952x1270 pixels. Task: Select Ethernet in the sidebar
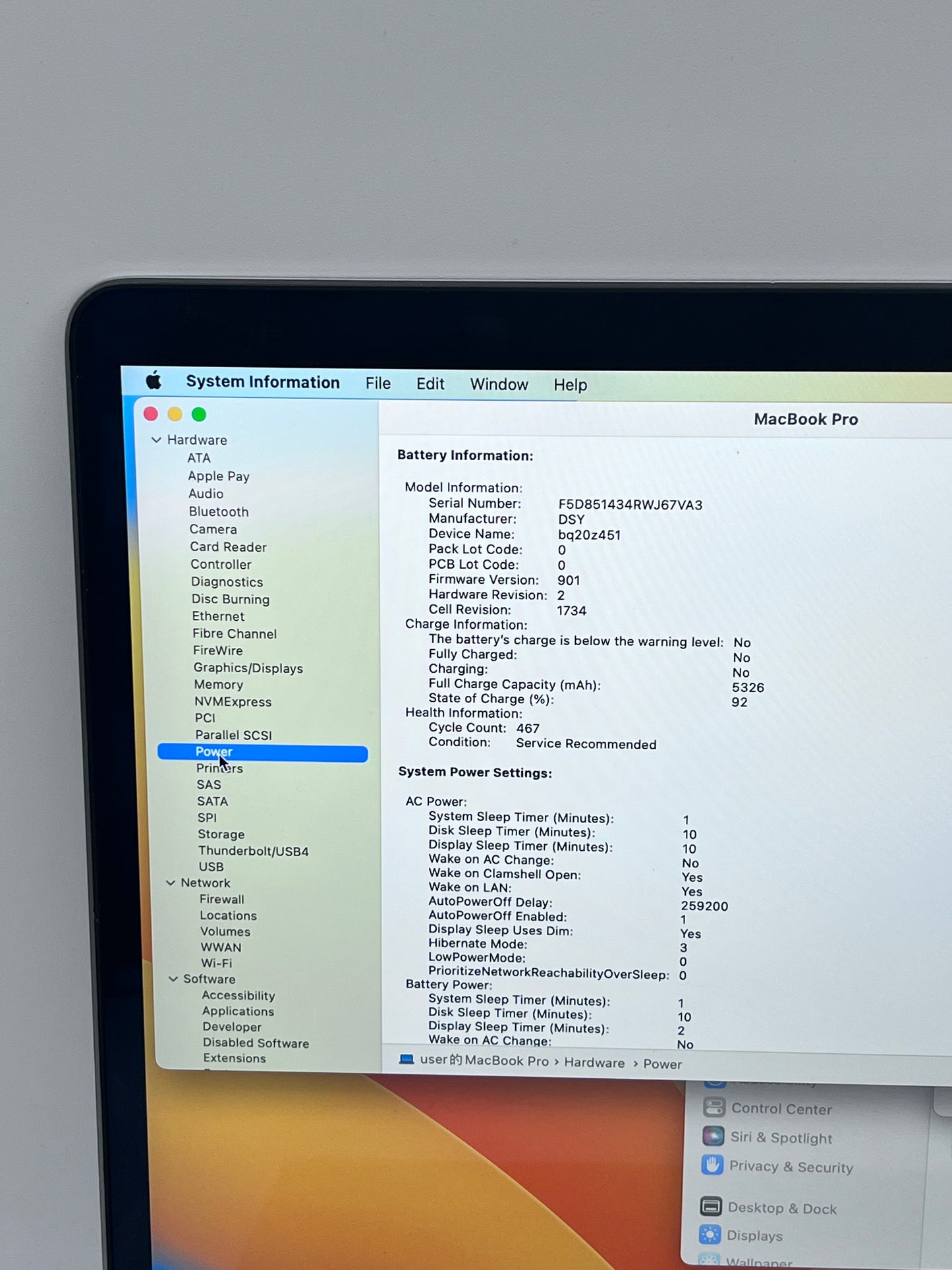(x=218, y=616)
